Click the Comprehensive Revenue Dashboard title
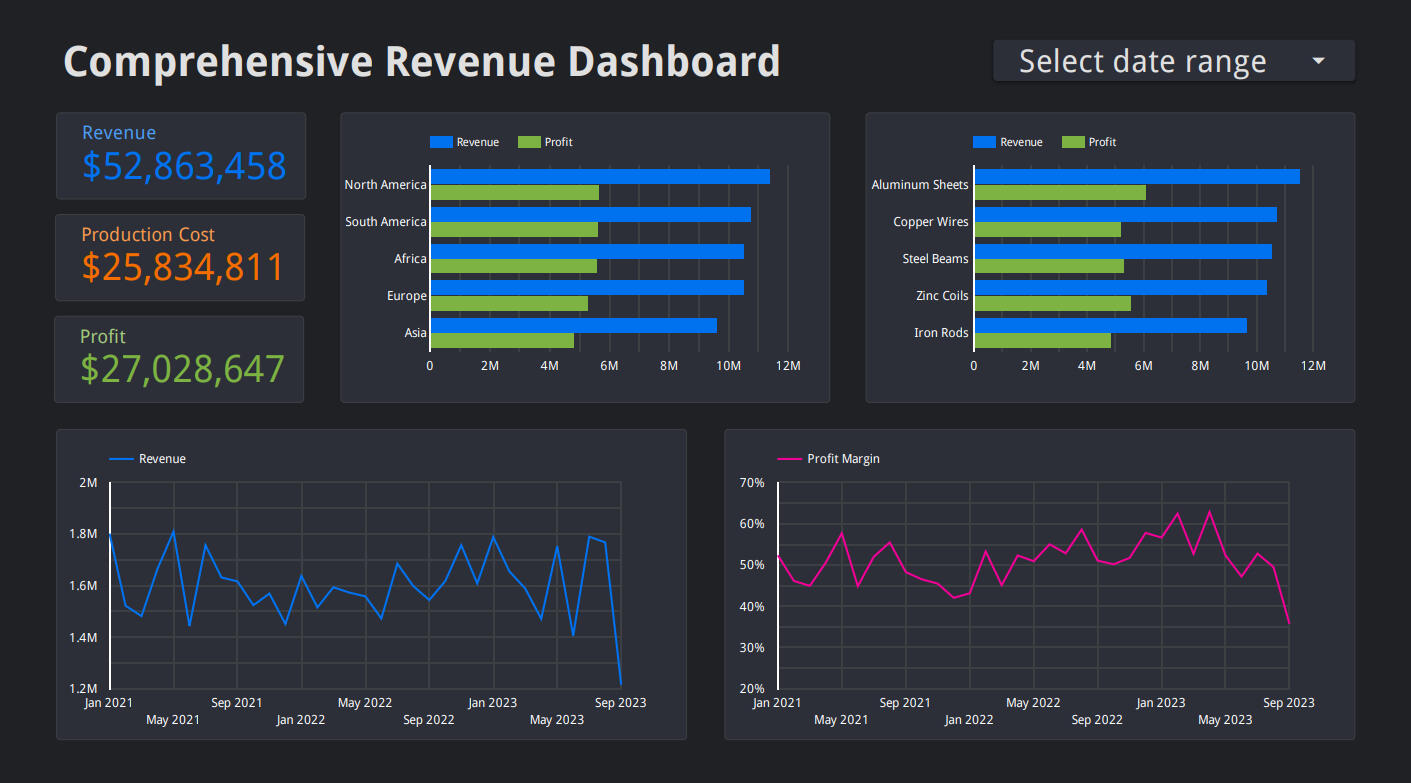The width and height of the screenshot is (1411, 783). (x=421, y=62)
